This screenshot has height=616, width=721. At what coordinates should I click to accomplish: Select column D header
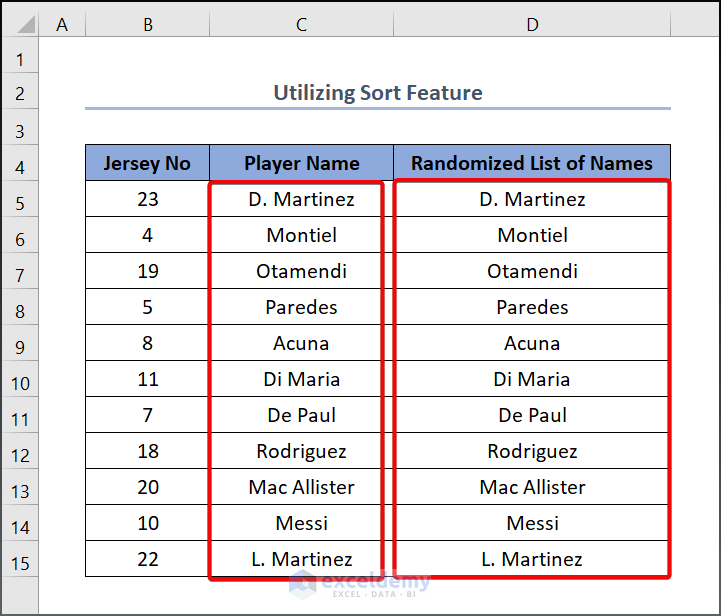(532, 24)
